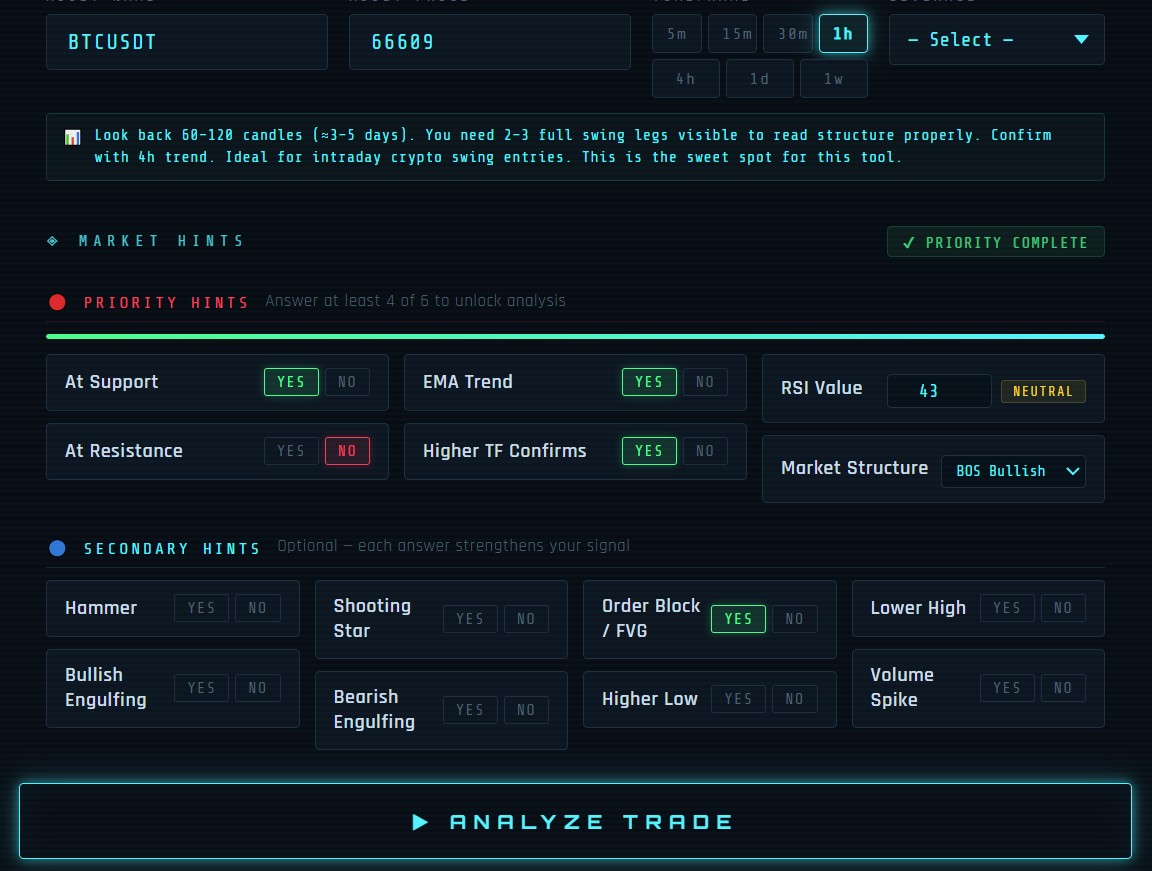Click the play icon on Analyze Trade

[420, 822]
